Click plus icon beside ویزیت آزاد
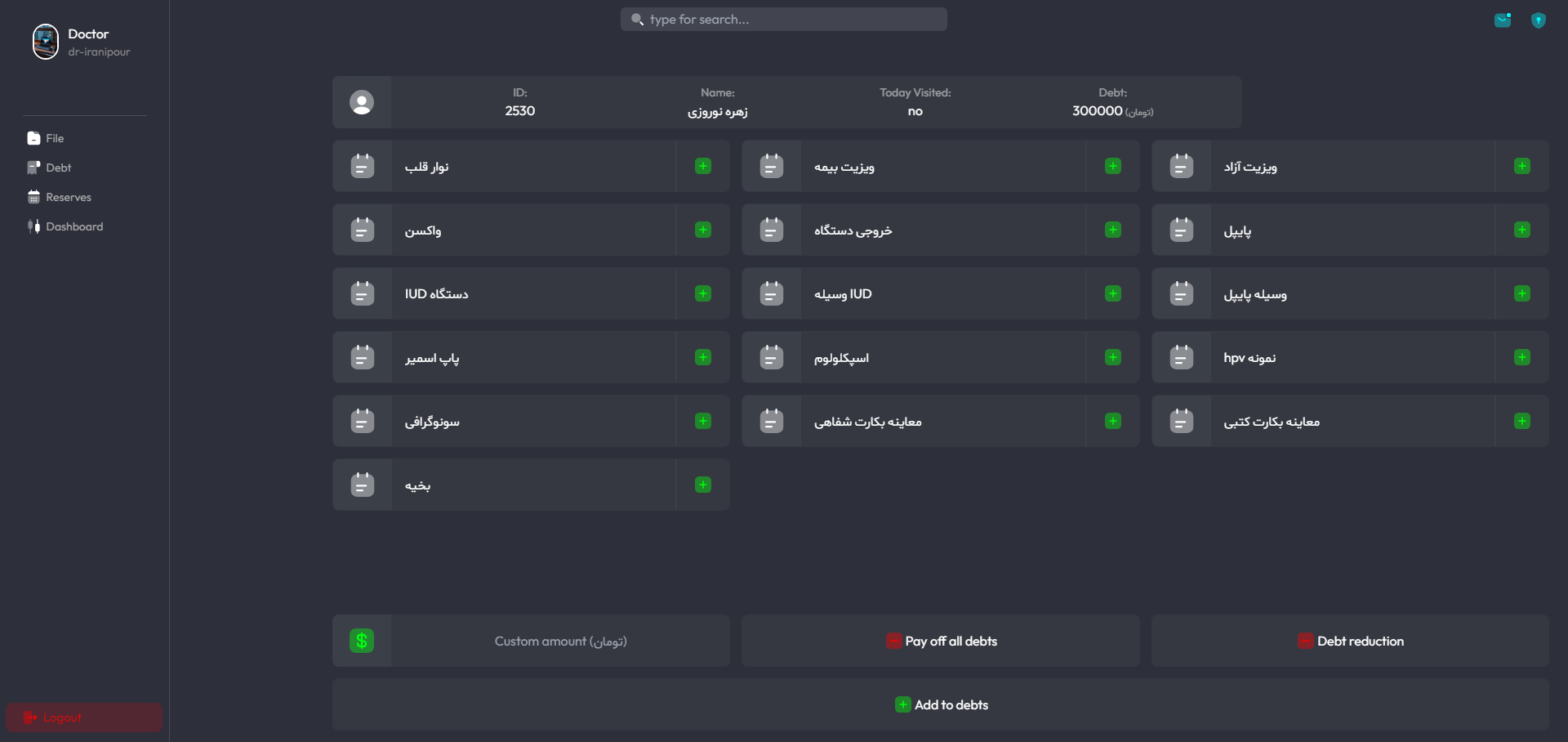1568x742 pixels. tap(1521, 167)
